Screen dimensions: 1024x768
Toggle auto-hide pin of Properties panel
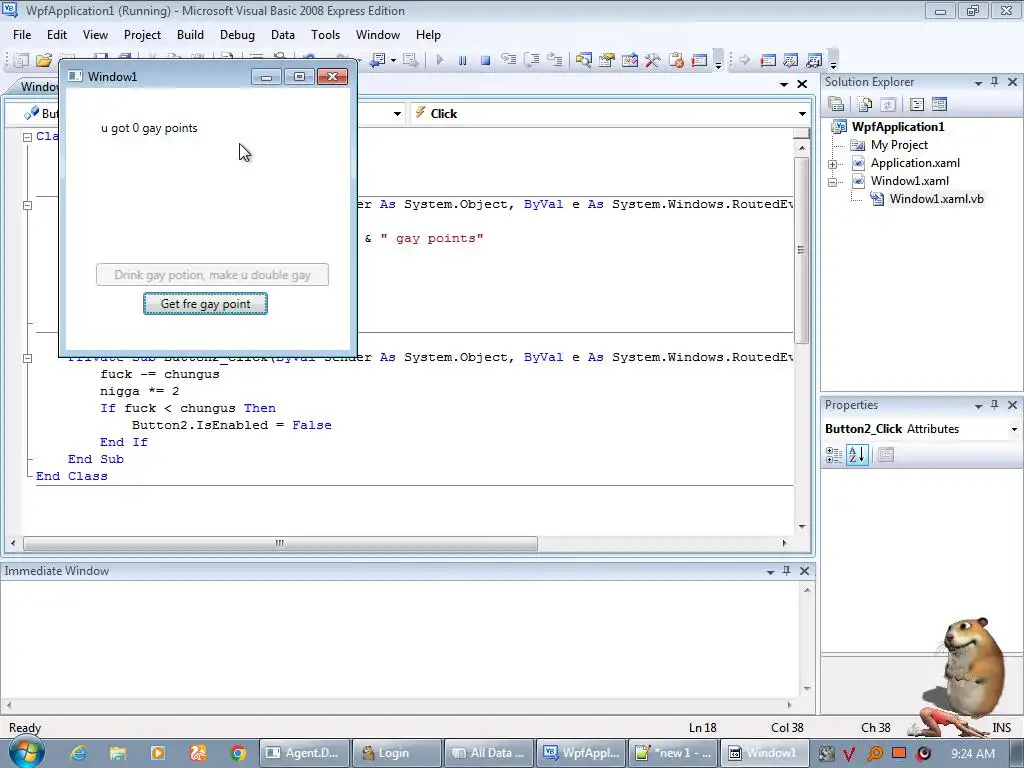[995, 405]
